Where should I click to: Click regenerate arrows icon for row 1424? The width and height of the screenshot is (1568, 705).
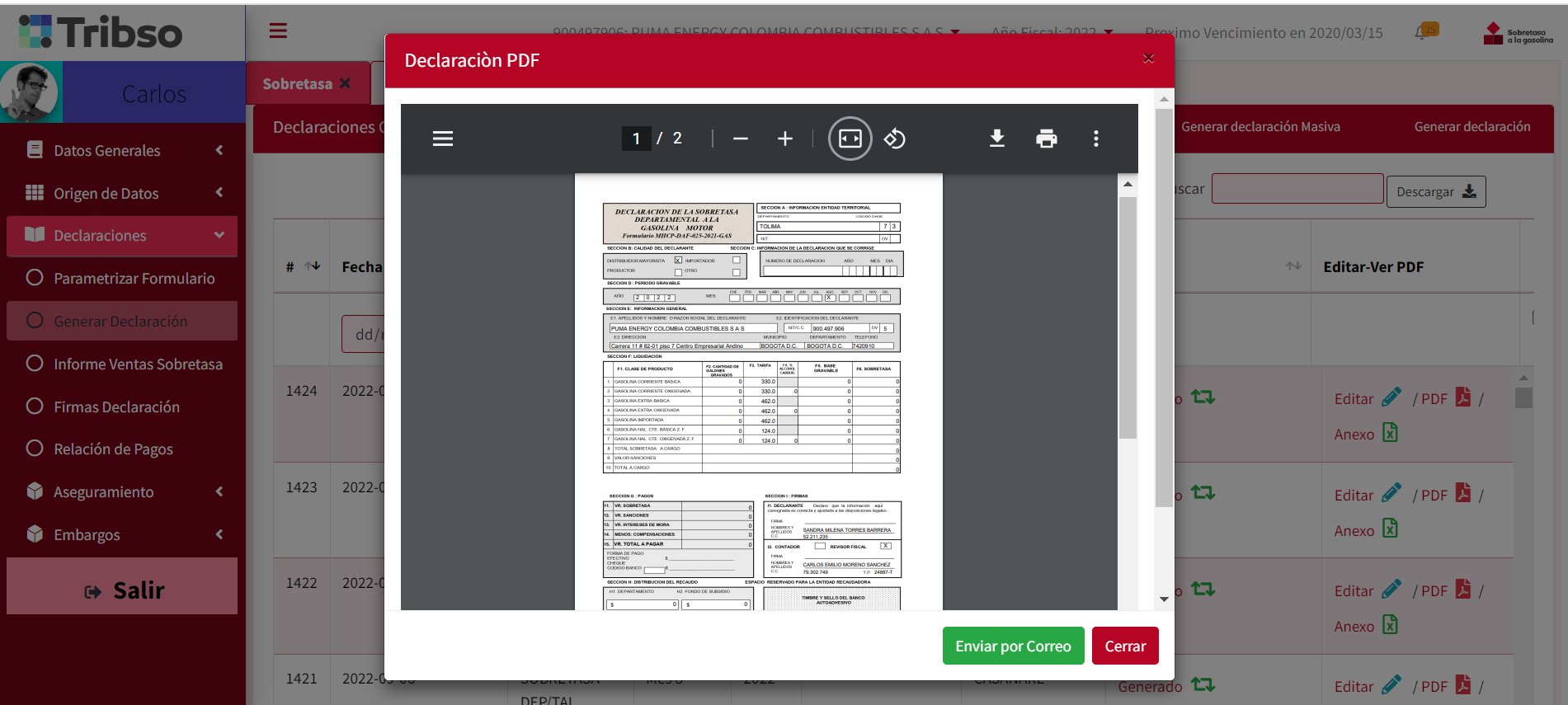(x=1203, y=397)
